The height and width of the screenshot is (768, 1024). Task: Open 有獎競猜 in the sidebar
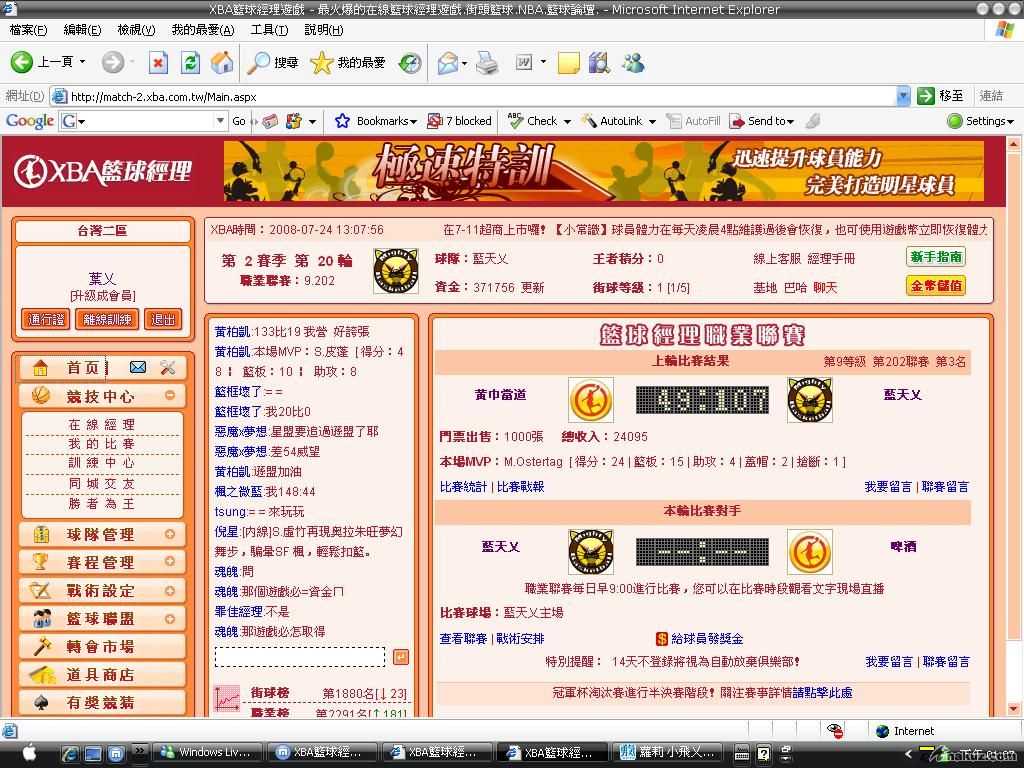[103, 703]
